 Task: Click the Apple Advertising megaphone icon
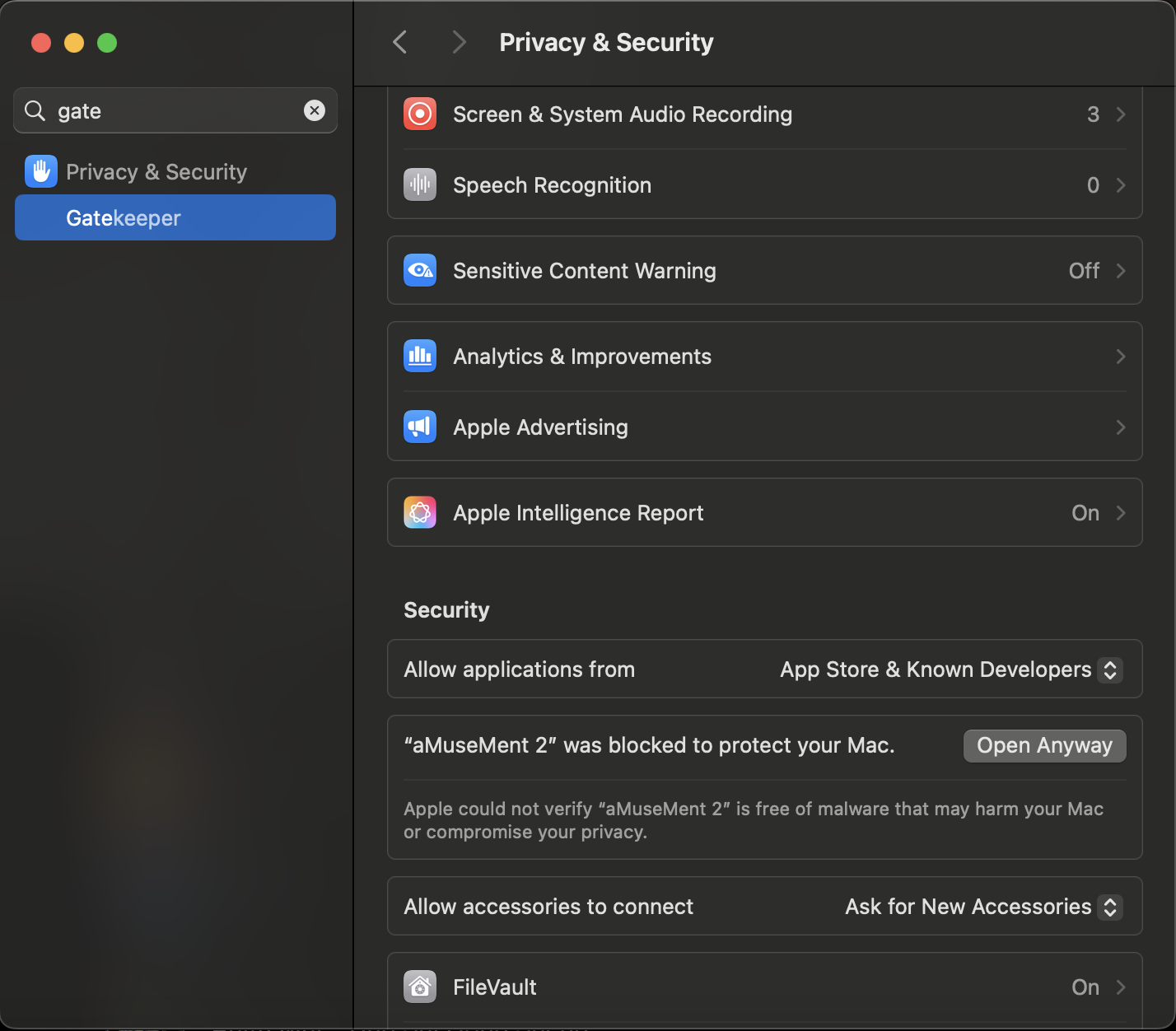coord(420,427)
